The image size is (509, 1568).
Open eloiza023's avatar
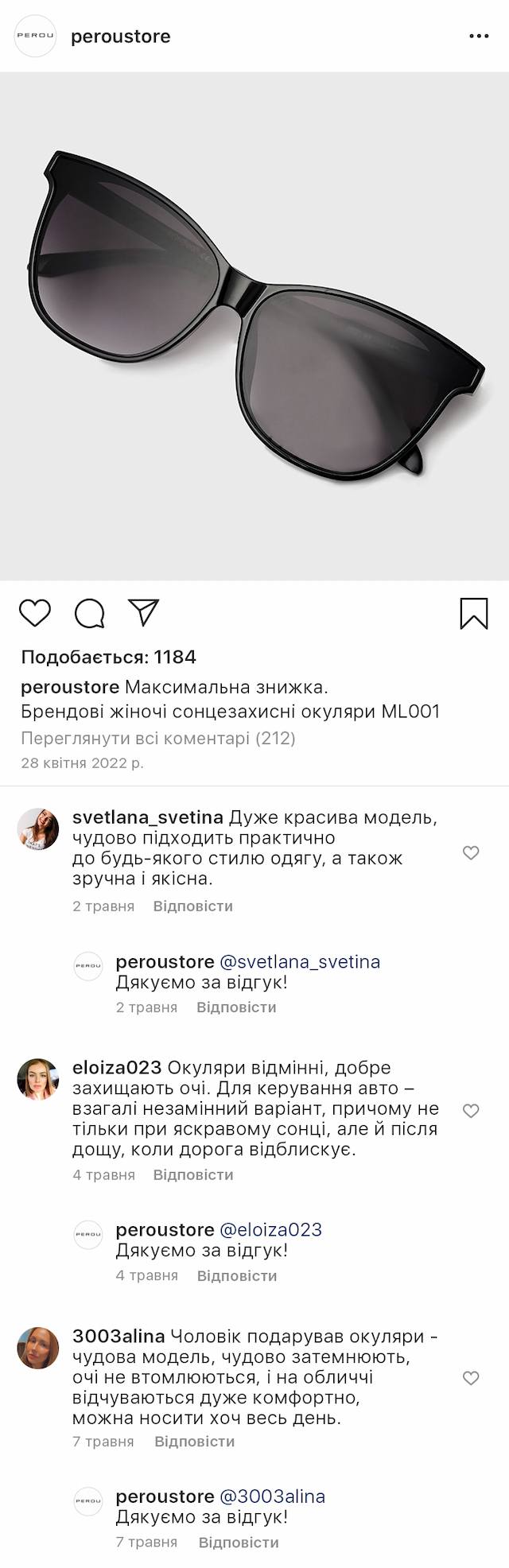tap(38, 1079)
